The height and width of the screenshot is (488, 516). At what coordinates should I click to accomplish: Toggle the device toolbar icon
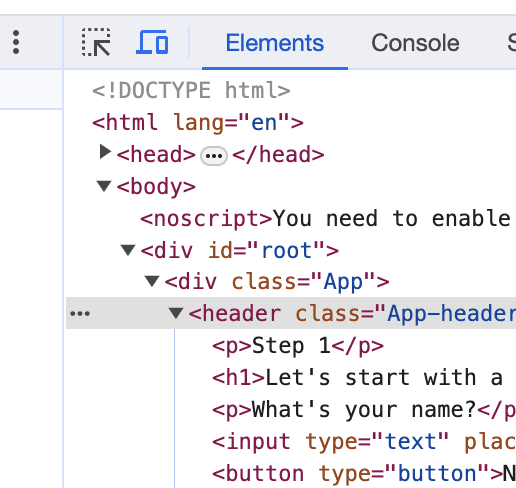pos(152,42)
